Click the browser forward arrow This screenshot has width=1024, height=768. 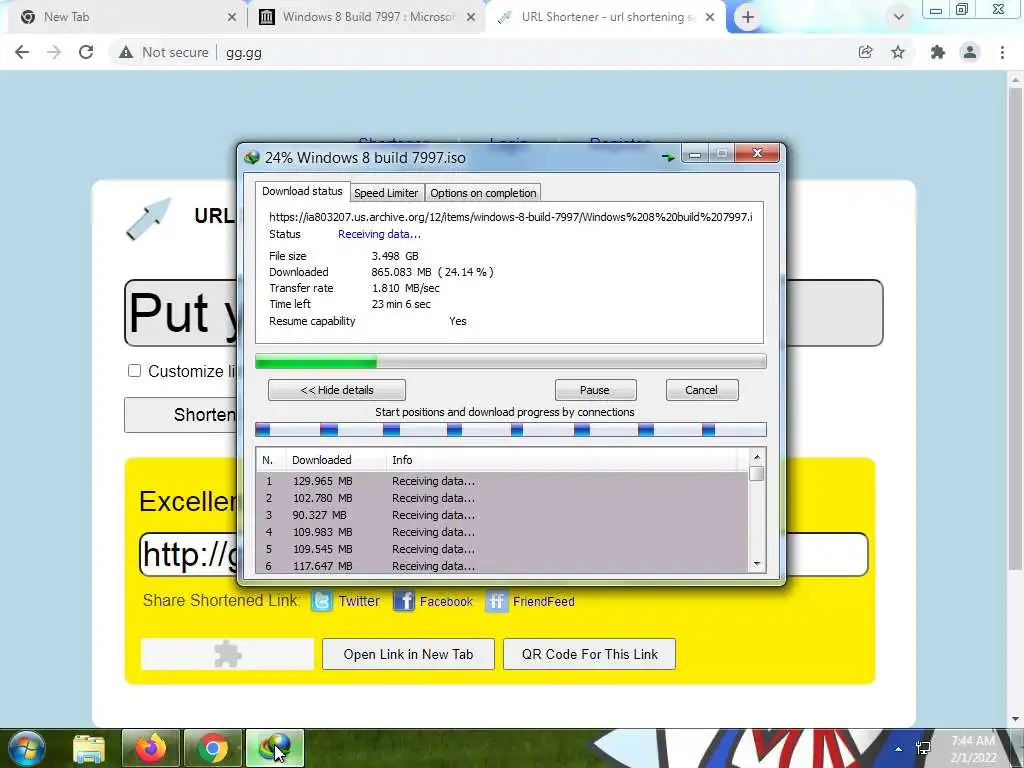(54, 52)
